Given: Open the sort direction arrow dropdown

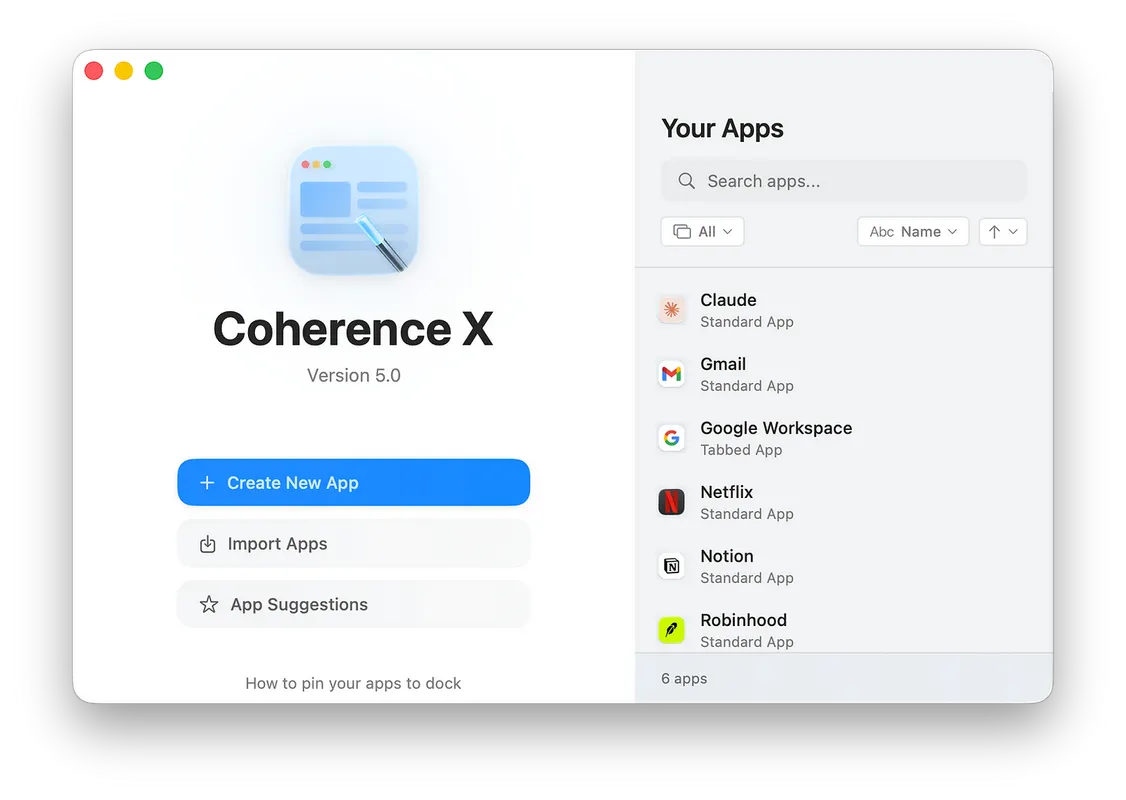Looking at the screenshot, I should tap(1002, 231).
